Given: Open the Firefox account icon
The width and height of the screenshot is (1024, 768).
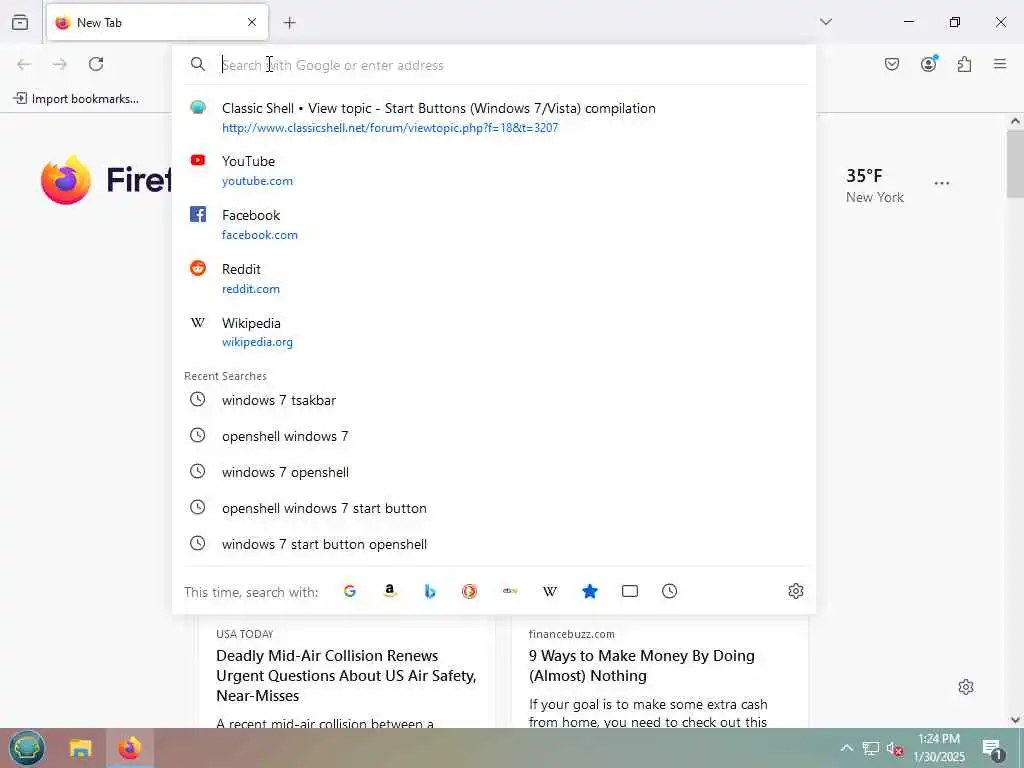Looking at the screenshot, I should [x=929, y=63].
